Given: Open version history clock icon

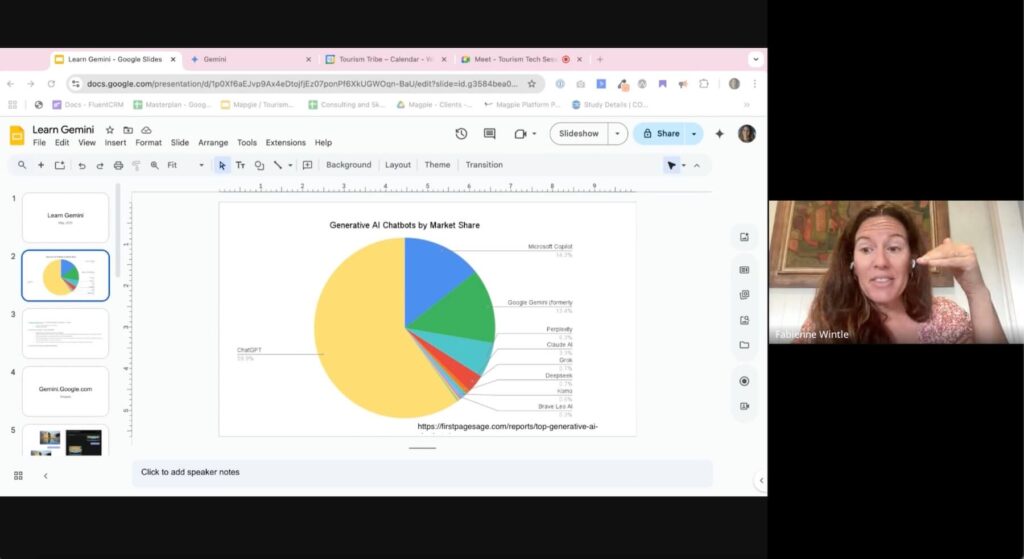Looking at the screenshot, I should click(461, 133).
